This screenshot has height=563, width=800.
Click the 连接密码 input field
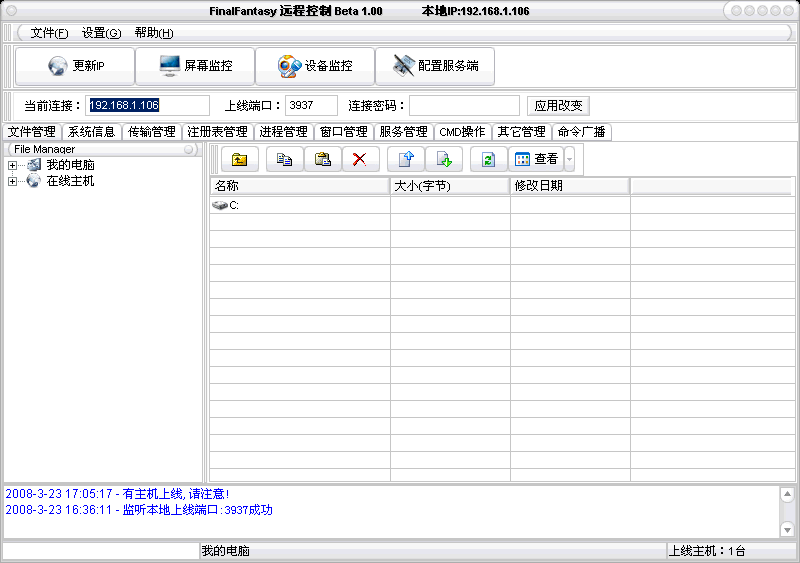pyautogui.click(x=464, y=105)
